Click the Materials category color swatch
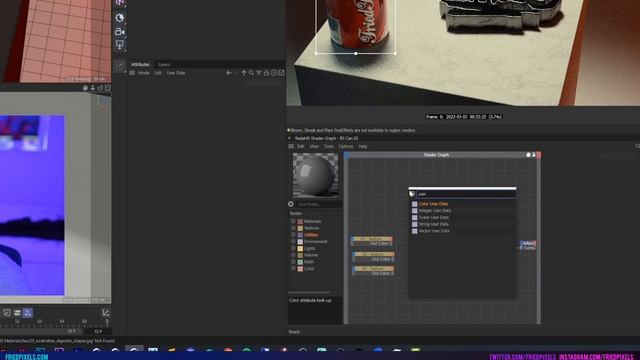Viewport: 640px width, 360px height. pos(300,221)
